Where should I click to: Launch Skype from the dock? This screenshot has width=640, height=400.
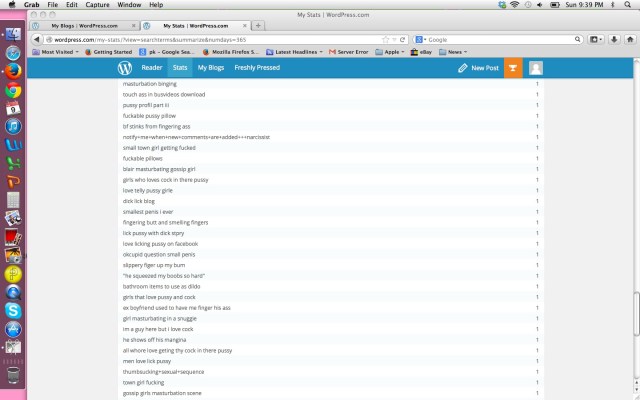13,311
